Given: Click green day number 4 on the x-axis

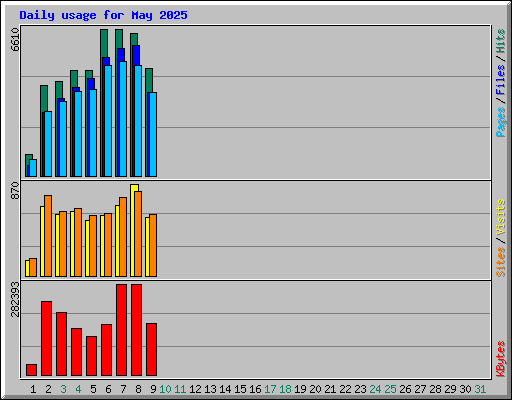Looking at the screenshot, I should (x=78, y=389).
